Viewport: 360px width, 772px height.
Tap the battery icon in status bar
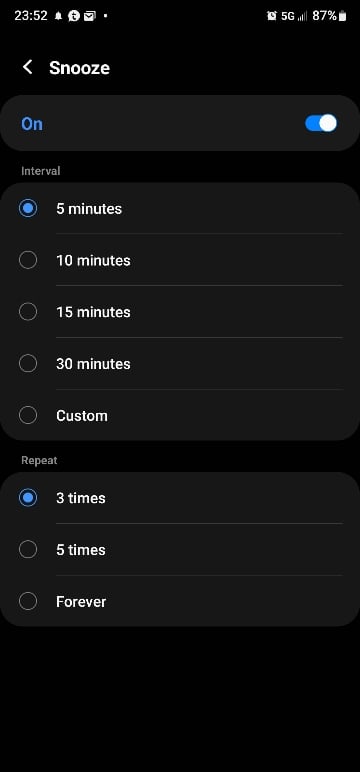coord(342,16)
